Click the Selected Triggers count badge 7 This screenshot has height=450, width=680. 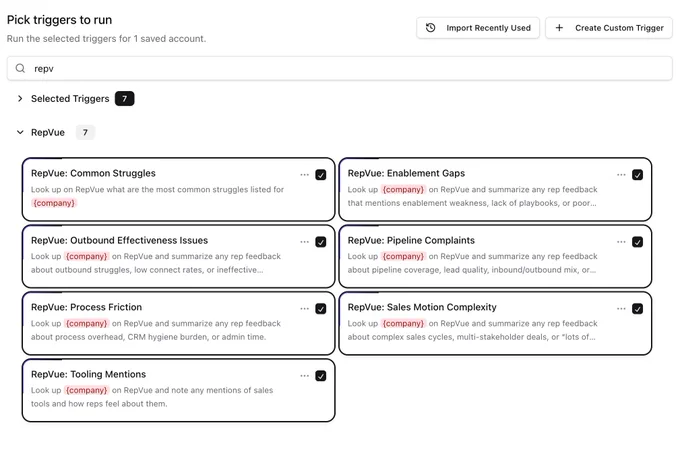tap(124, 98)
